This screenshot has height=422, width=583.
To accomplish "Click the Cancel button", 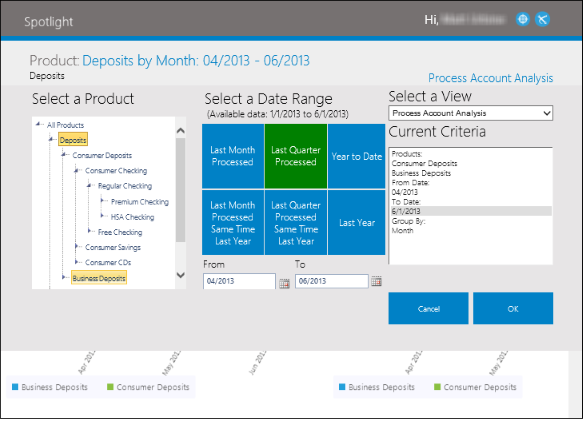I will [428, 308].
